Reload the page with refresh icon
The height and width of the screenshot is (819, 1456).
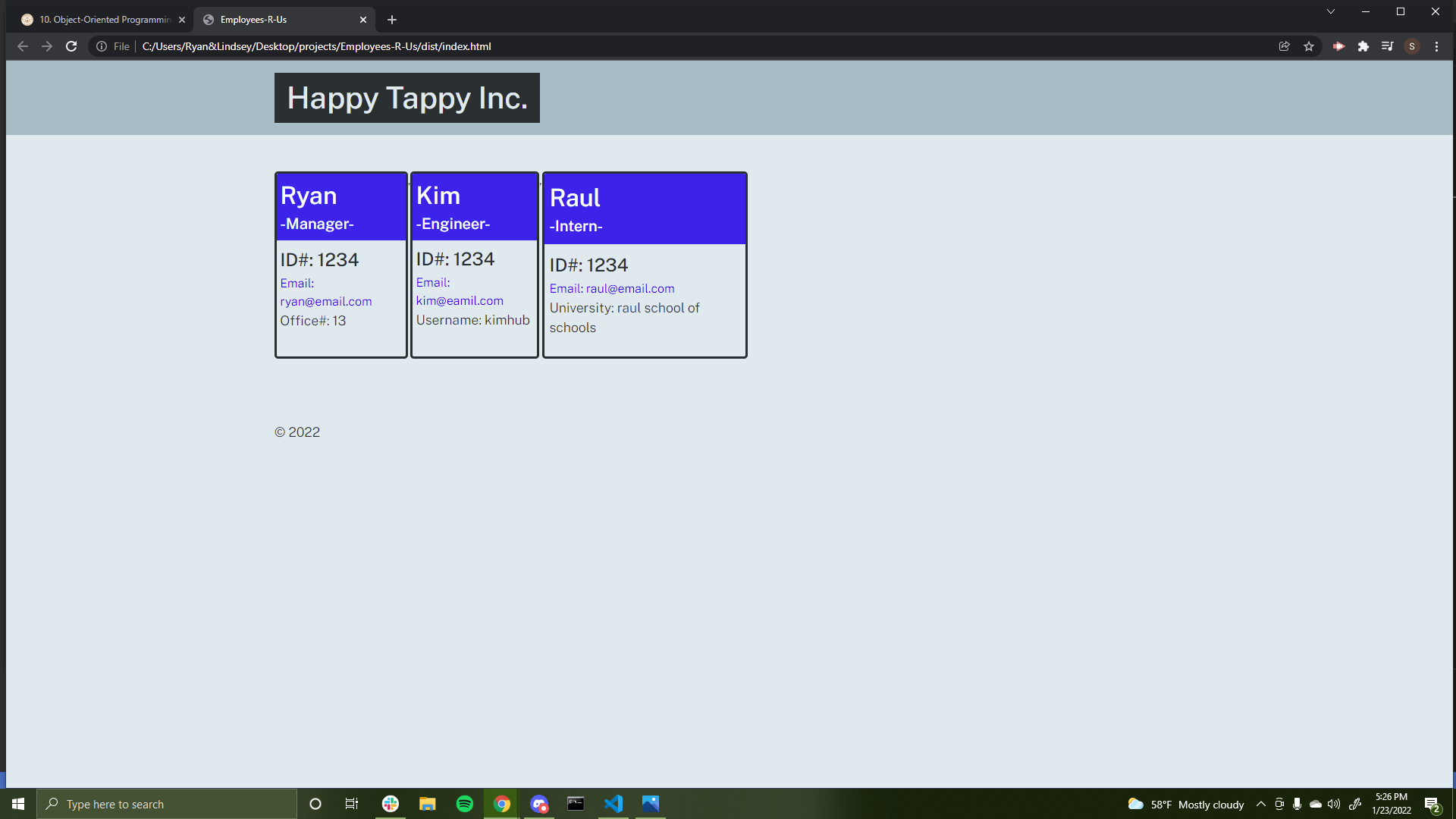[71, 46]
